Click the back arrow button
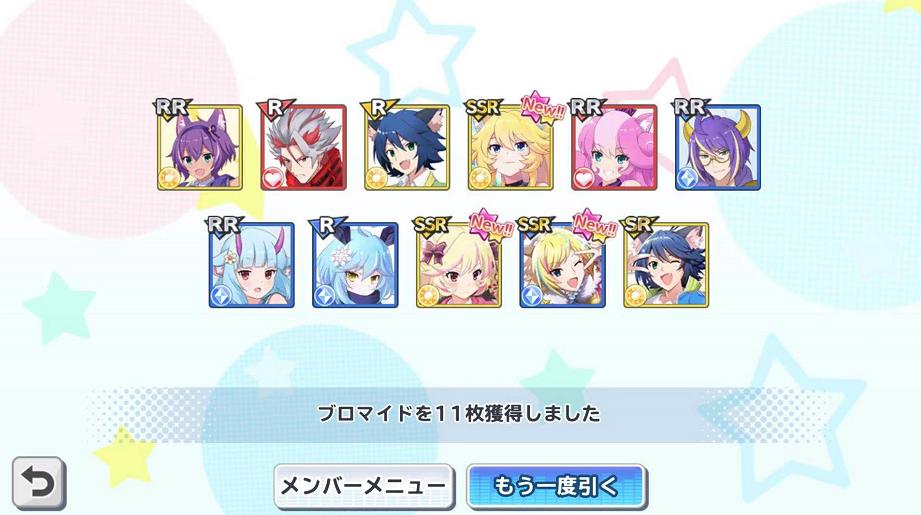 (39, 483)
